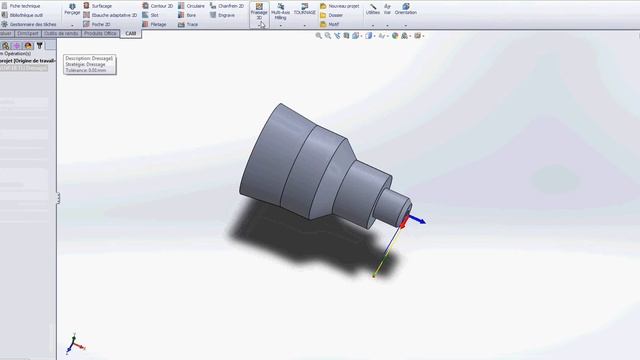640x360 pixels.
Task: Click the Display Style icon
Action: (369, 36)
